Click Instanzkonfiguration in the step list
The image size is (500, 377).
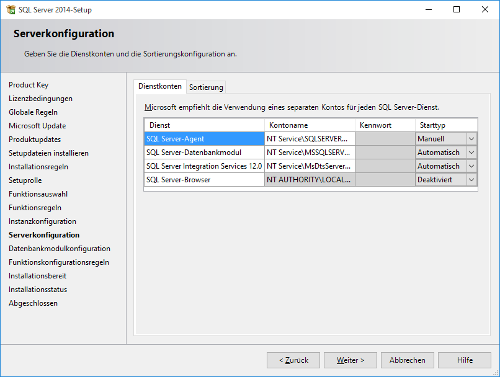pyautogui.click(x=42, y=221)
